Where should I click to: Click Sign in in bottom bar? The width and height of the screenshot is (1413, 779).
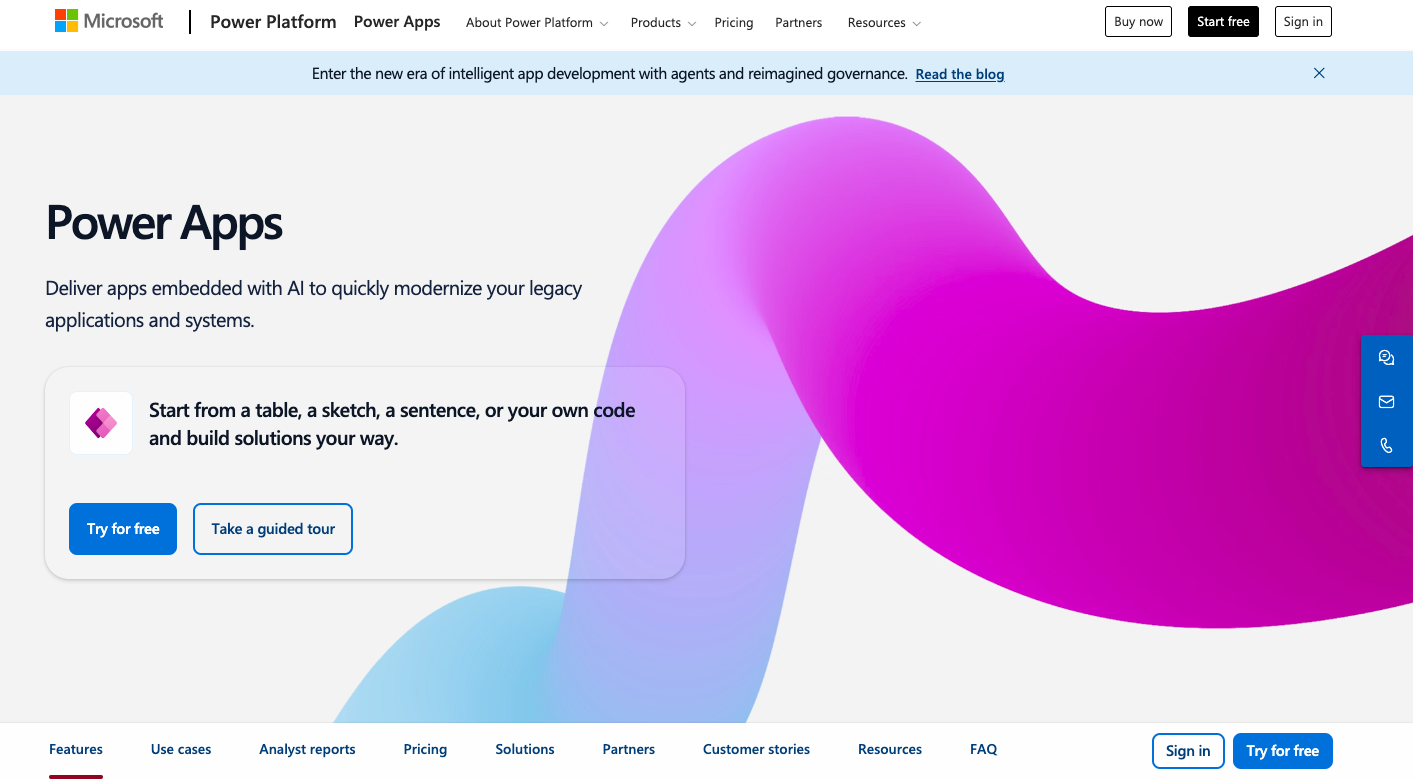coord(1188,751)
